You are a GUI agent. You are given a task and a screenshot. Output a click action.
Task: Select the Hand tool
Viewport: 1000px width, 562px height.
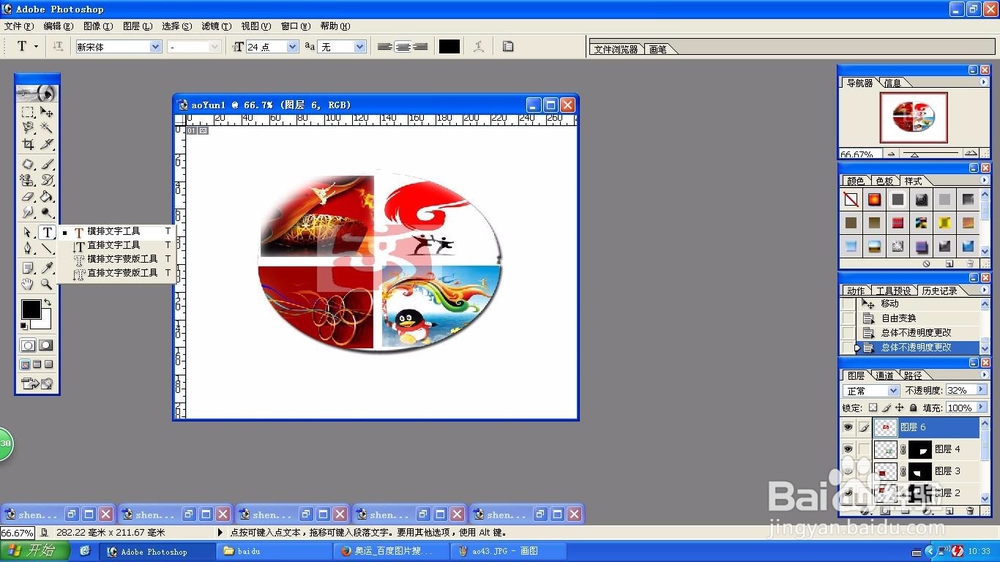click(27, 284)
